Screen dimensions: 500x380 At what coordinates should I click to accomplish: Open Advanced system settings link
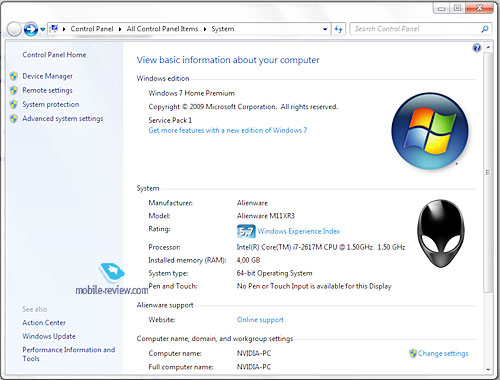63,119
